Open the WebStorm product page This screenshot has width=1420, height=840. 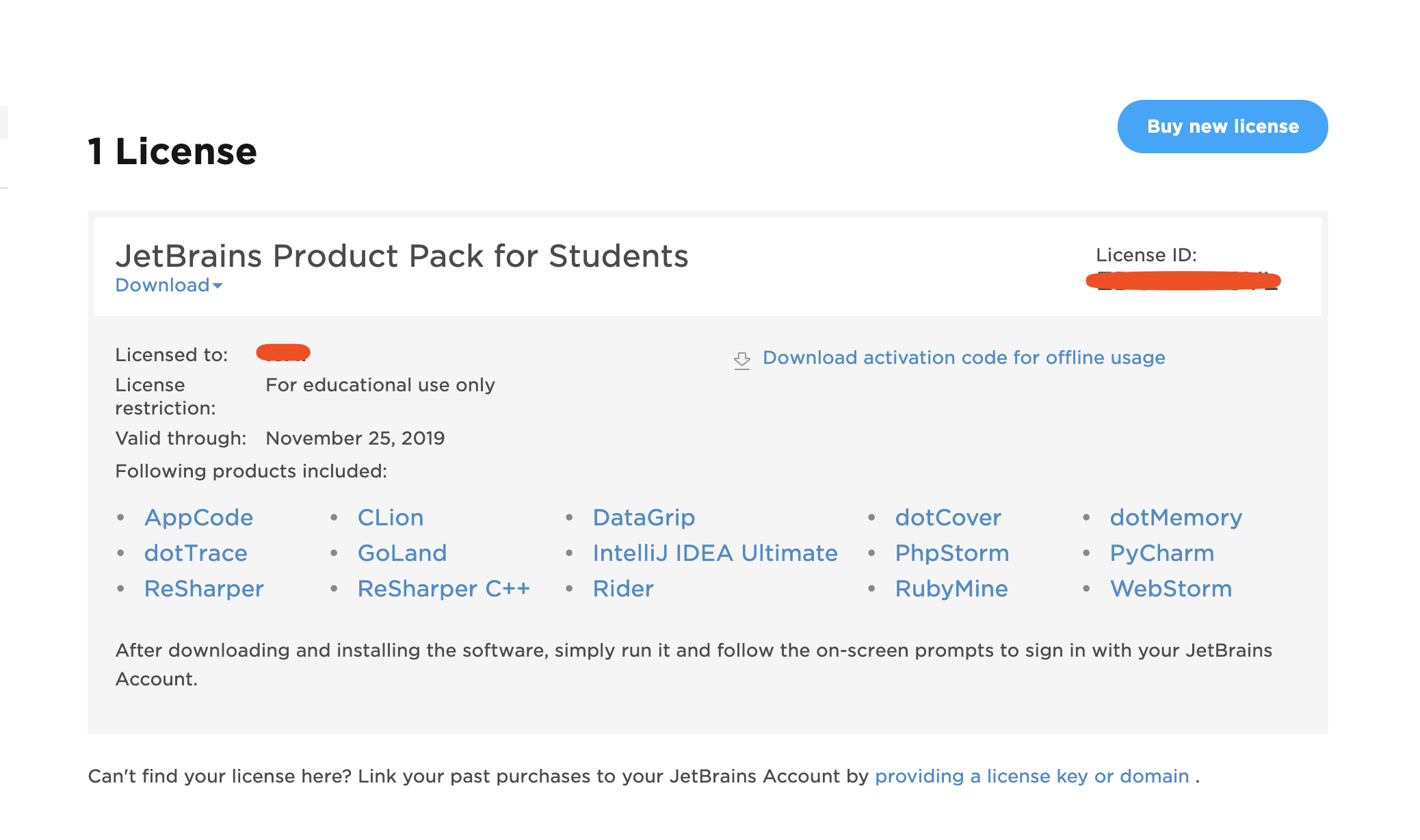(1172, 588)
